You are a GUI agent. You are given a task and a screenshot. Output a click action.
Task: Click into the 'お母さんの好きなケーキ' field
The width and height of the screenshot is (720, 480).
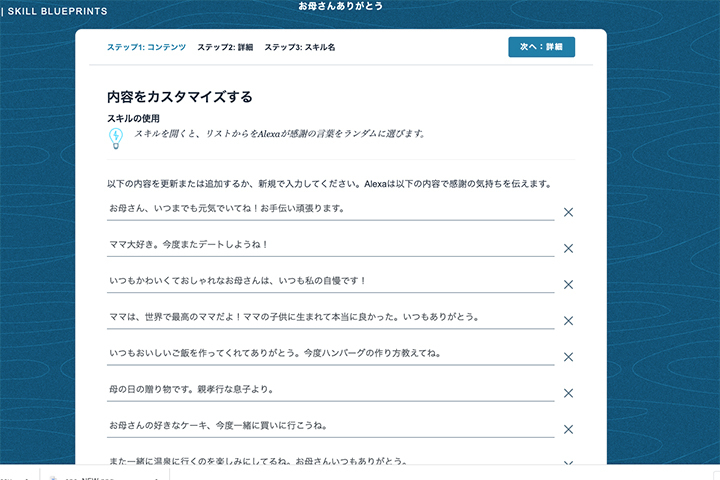330,425
